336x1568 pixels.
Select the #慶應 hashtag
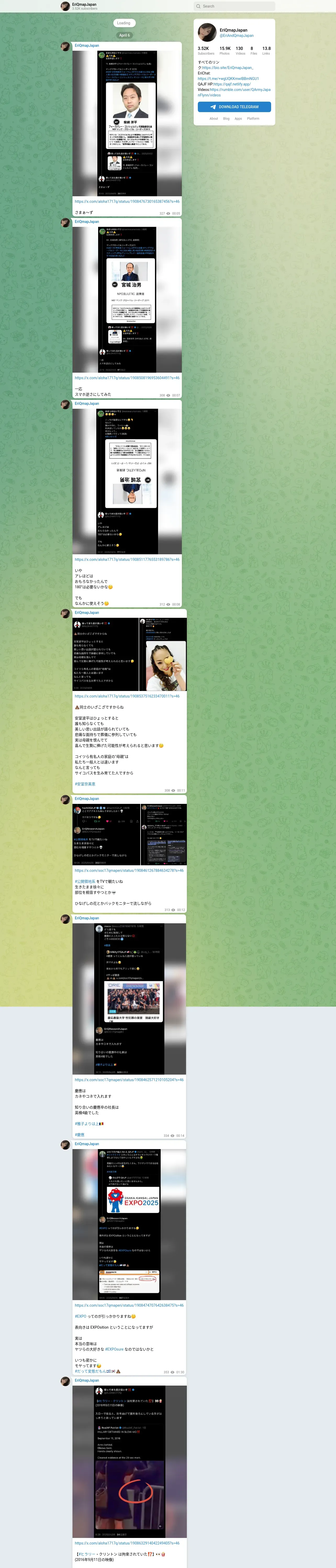coord(80,1135)
